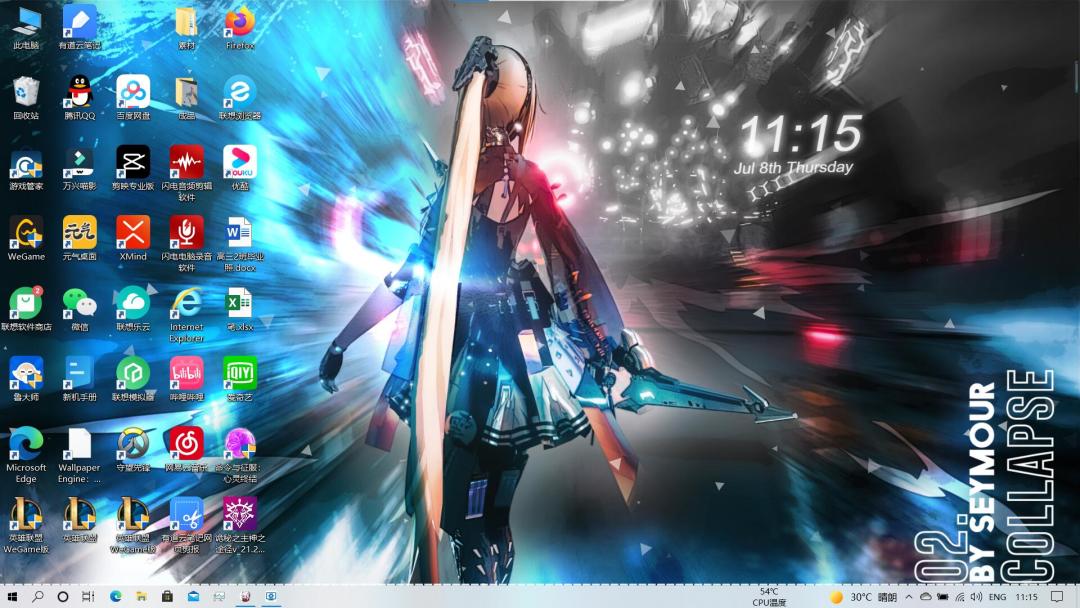The width and height of the screenshot is (1080, 608).
Task: Select the Internet Explorer shortcut
Action: pyautogui.click(x=187, y=314)
